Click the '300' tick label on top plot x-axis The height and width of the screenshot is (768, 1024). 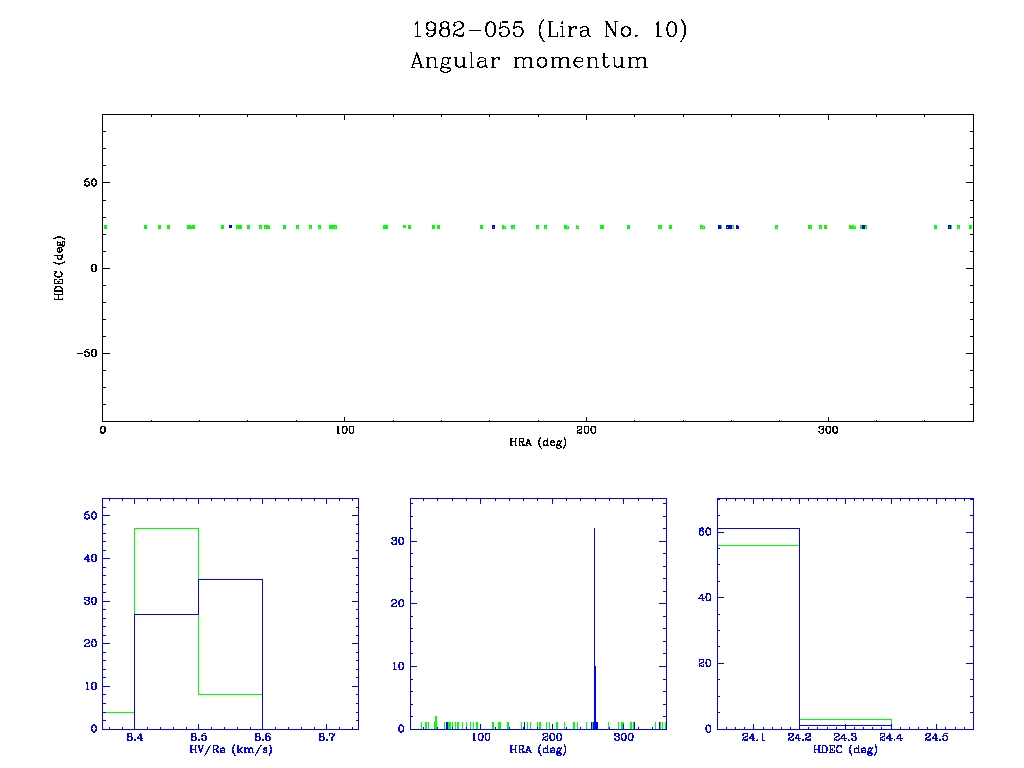[x=827, y=430]
